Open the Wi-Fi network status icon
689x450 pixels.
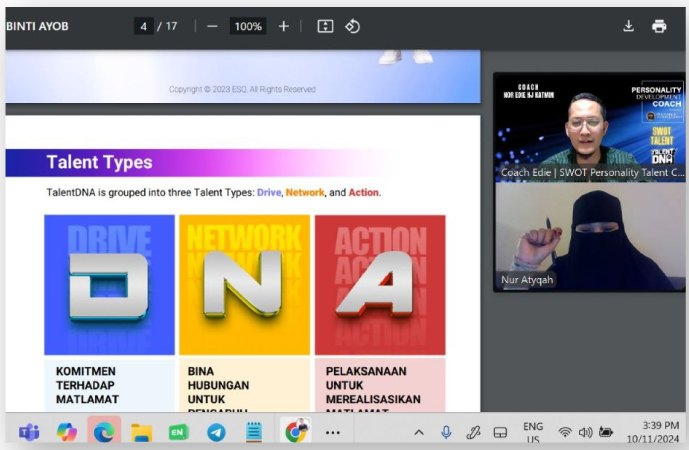(565, 432)
